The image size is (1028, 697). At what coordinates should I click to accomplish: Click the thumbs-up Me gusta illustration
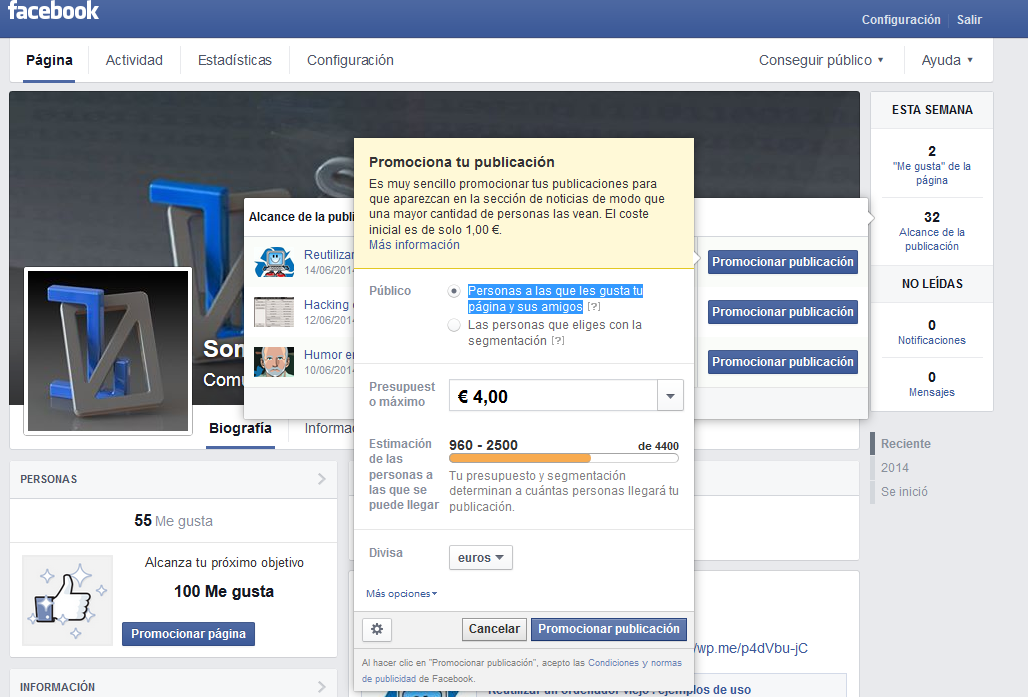[68, 600]
